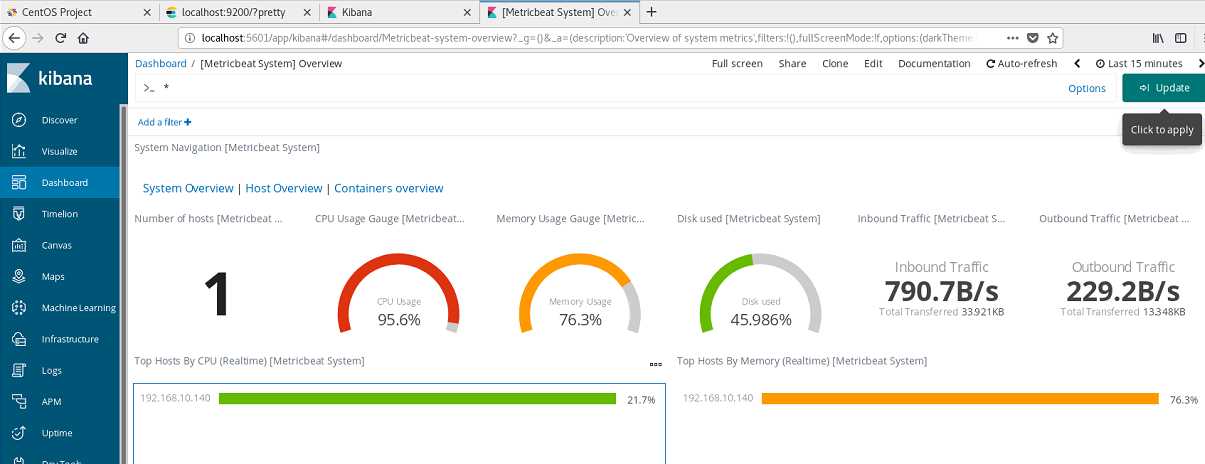Open Discover from sidebar
This screenshot has height=464, width=1205.
tap(60, 120)
